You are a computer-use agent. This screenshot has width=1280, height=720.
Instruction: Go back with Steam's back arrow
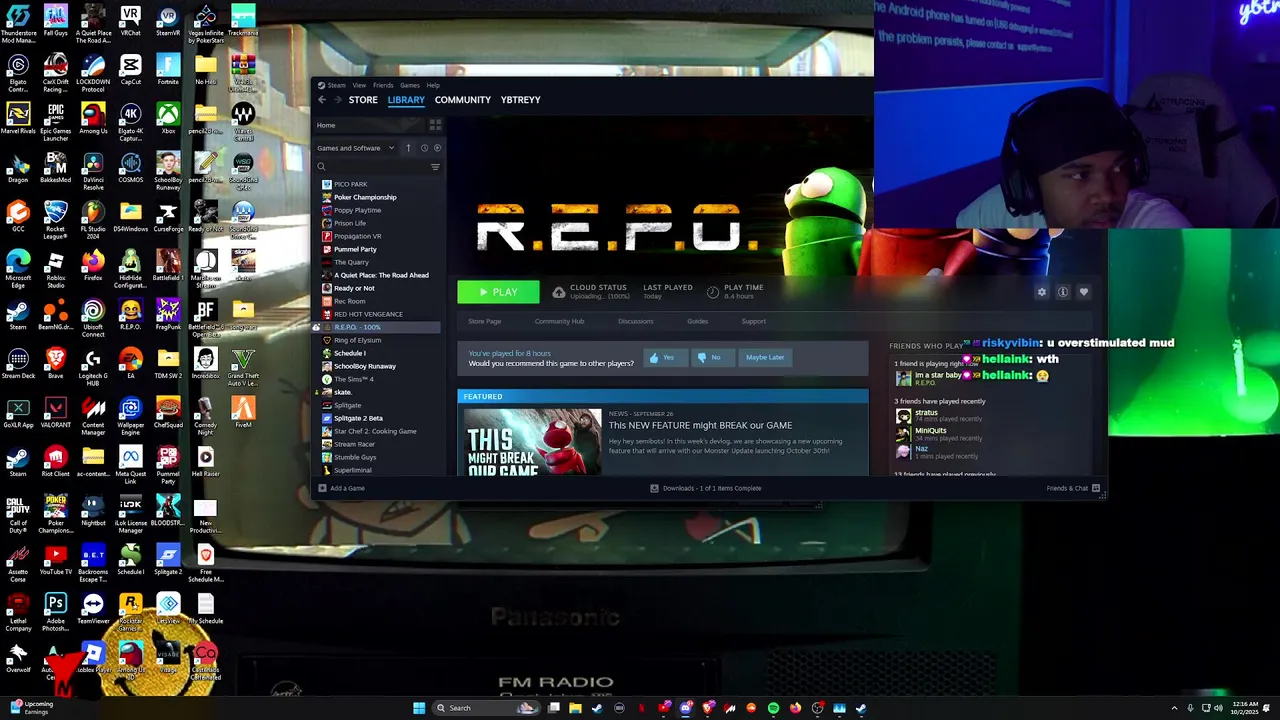click(322, 100)
